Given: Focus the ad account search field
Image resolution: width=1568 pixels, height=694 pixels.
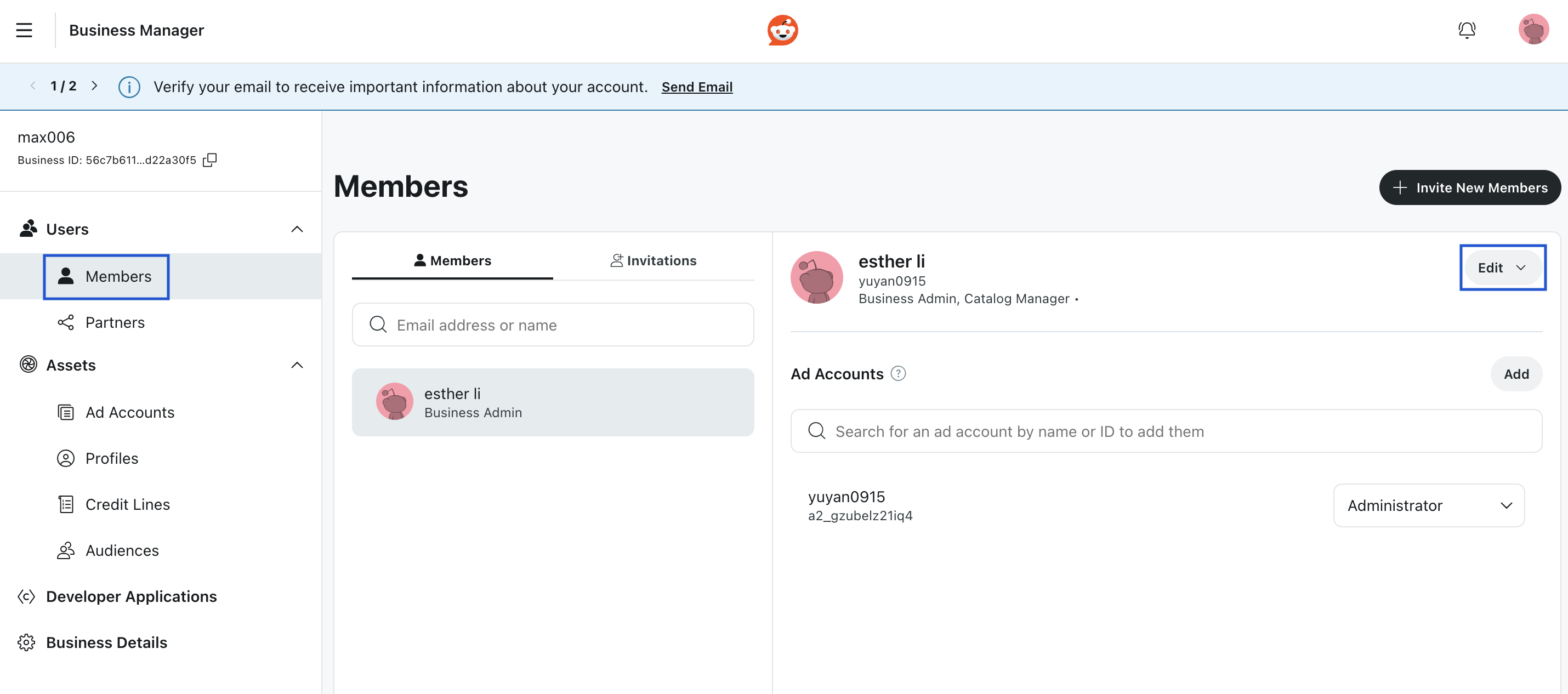Looking at the screenshot, I should coord(1166,431).
